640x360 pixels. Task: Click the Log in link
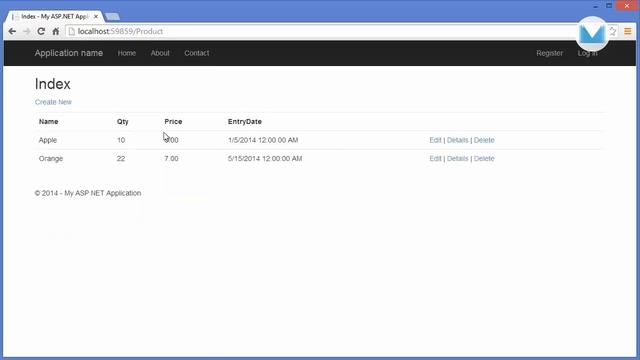click(587, 53)
